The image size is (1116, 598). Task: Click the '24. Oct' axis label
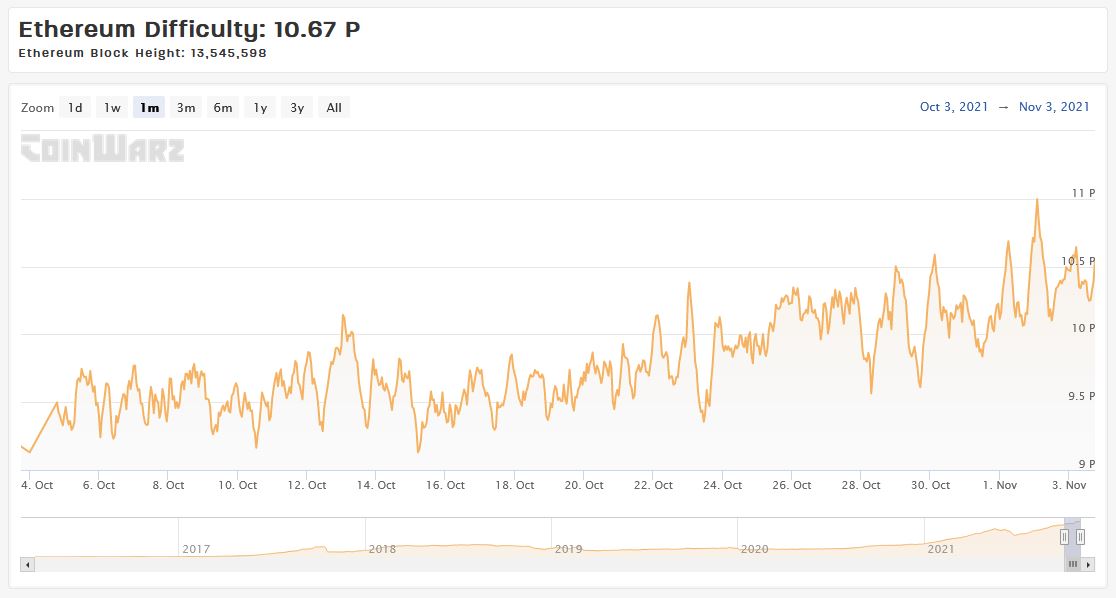pyautogui.click(x=722, y=485)
